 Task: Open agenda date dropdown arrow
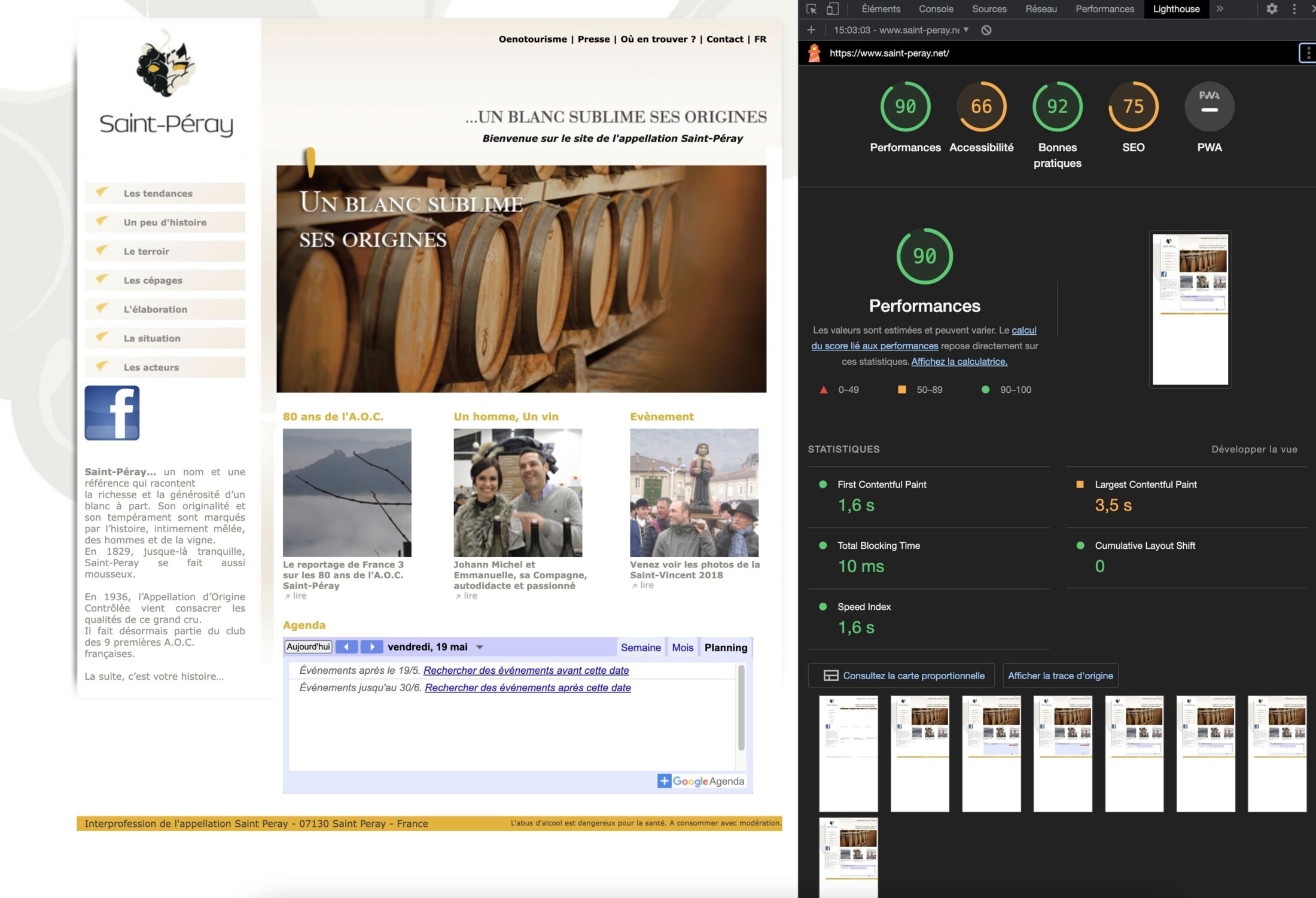[x=479, y=647]
